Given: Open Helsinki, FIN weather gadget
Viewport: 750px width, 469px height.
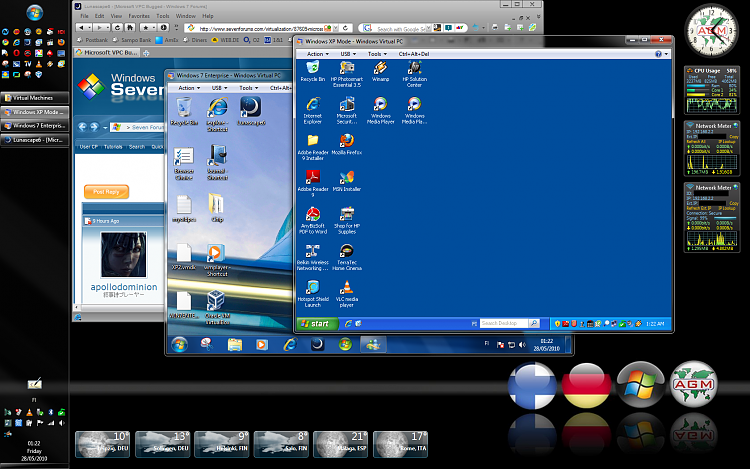Looking at the screenshot, I should point(221,444).
